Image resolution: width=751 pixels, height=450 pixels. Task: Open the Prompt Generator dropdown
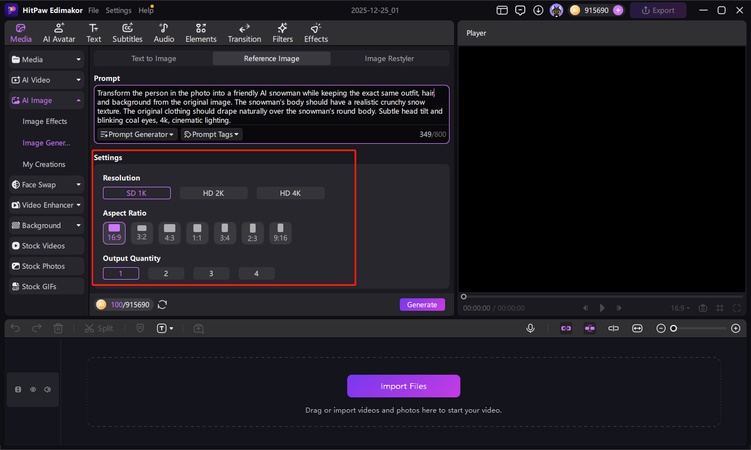tap(137, 134)
